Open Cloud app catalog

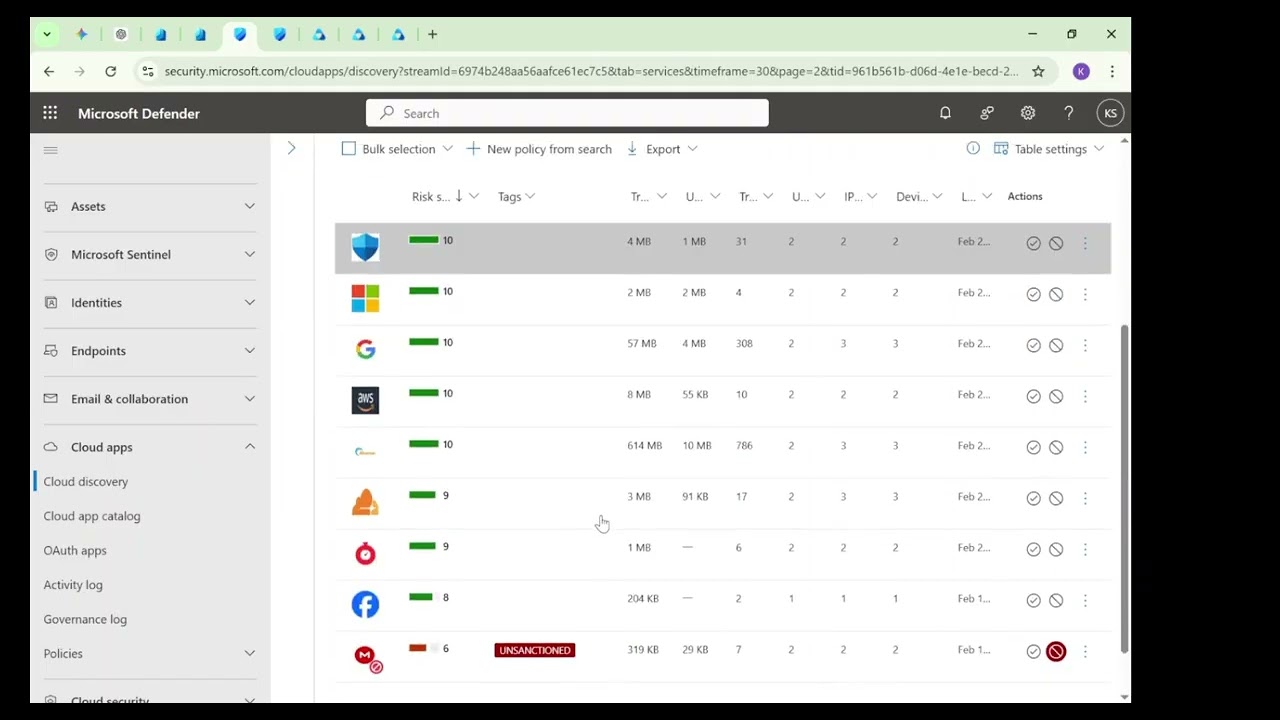coord(92,516)
